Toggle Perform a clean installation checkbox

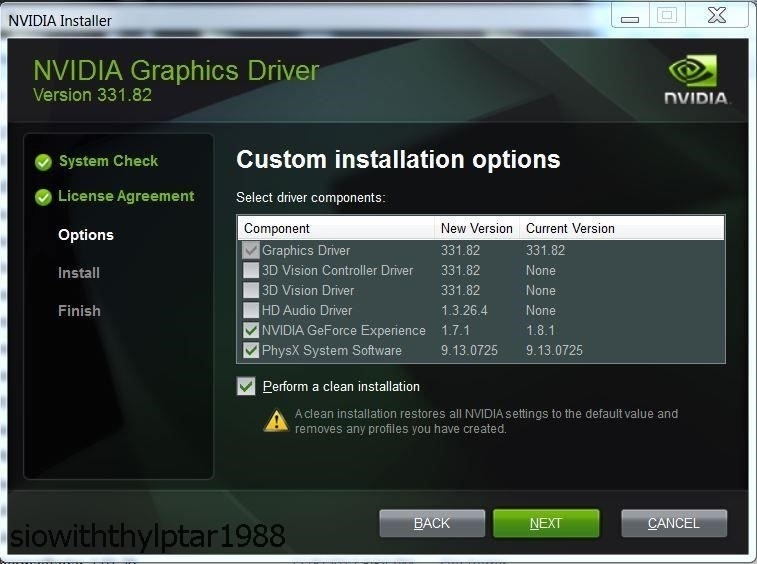(x=246, y=386)
